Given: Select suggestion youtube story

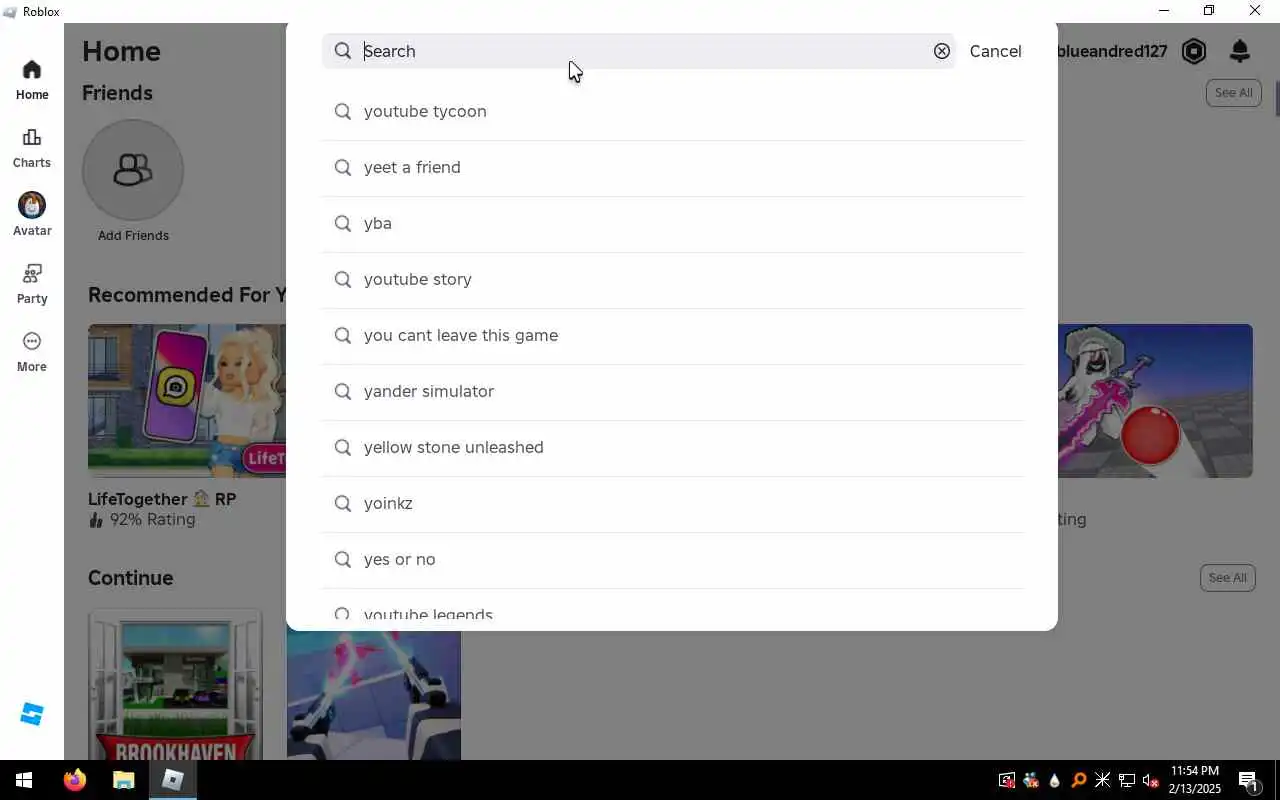Looking at the screenshot, I should coord(672,279).
